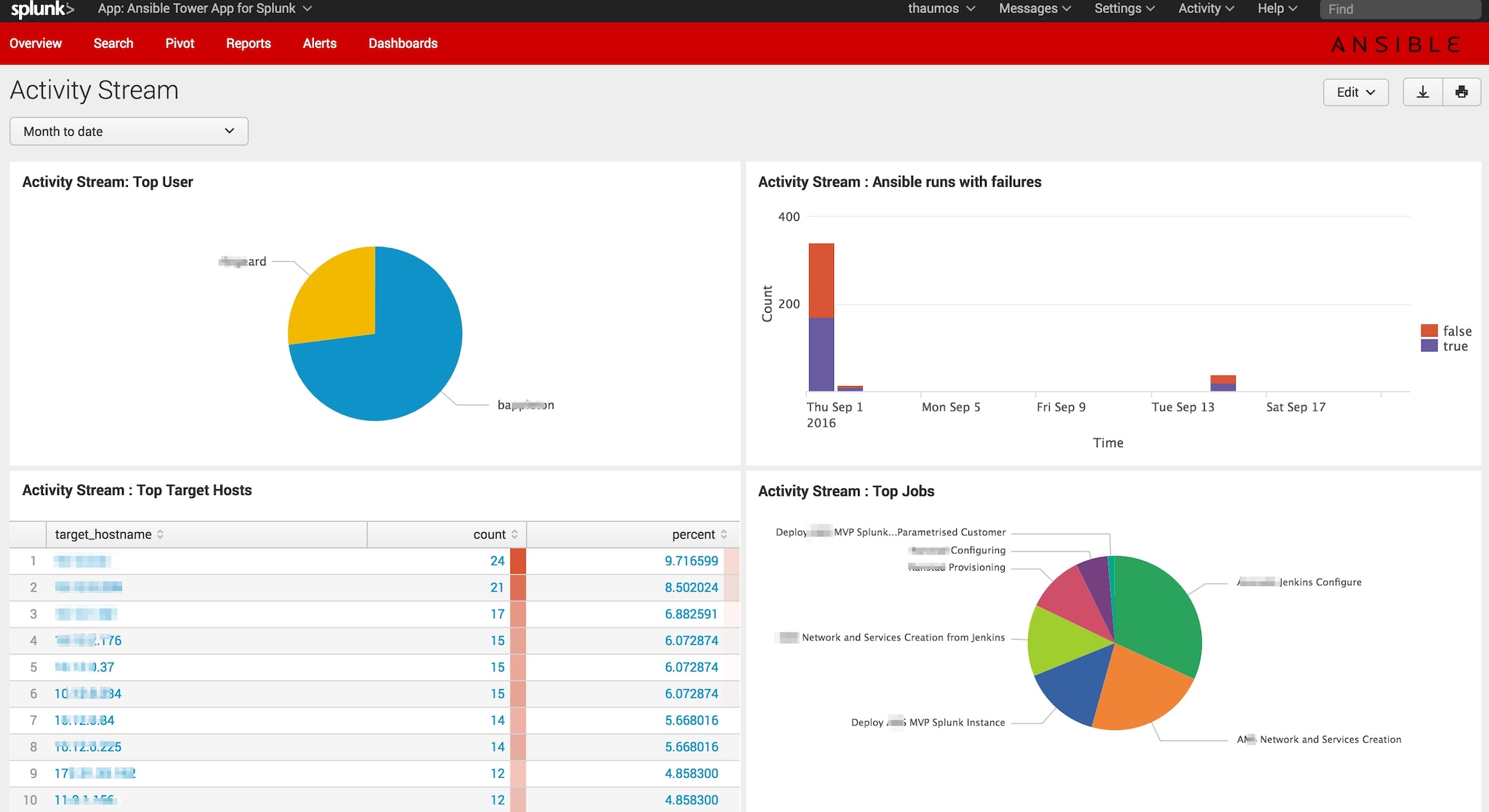Click the count value 17 in row 3

click(497, 614)
